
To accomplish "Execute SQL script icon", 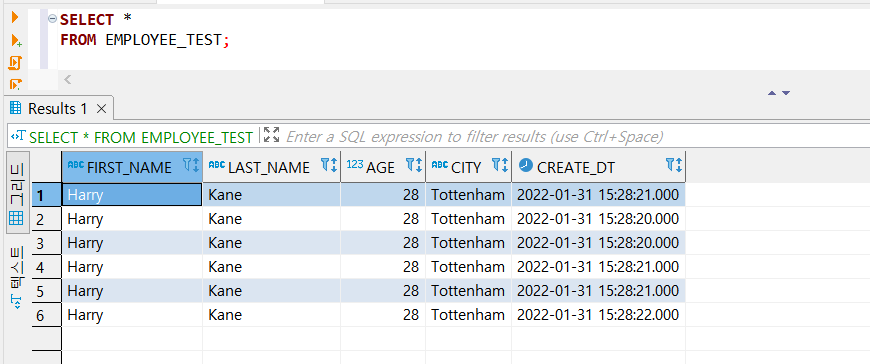I will coord(16,63).
